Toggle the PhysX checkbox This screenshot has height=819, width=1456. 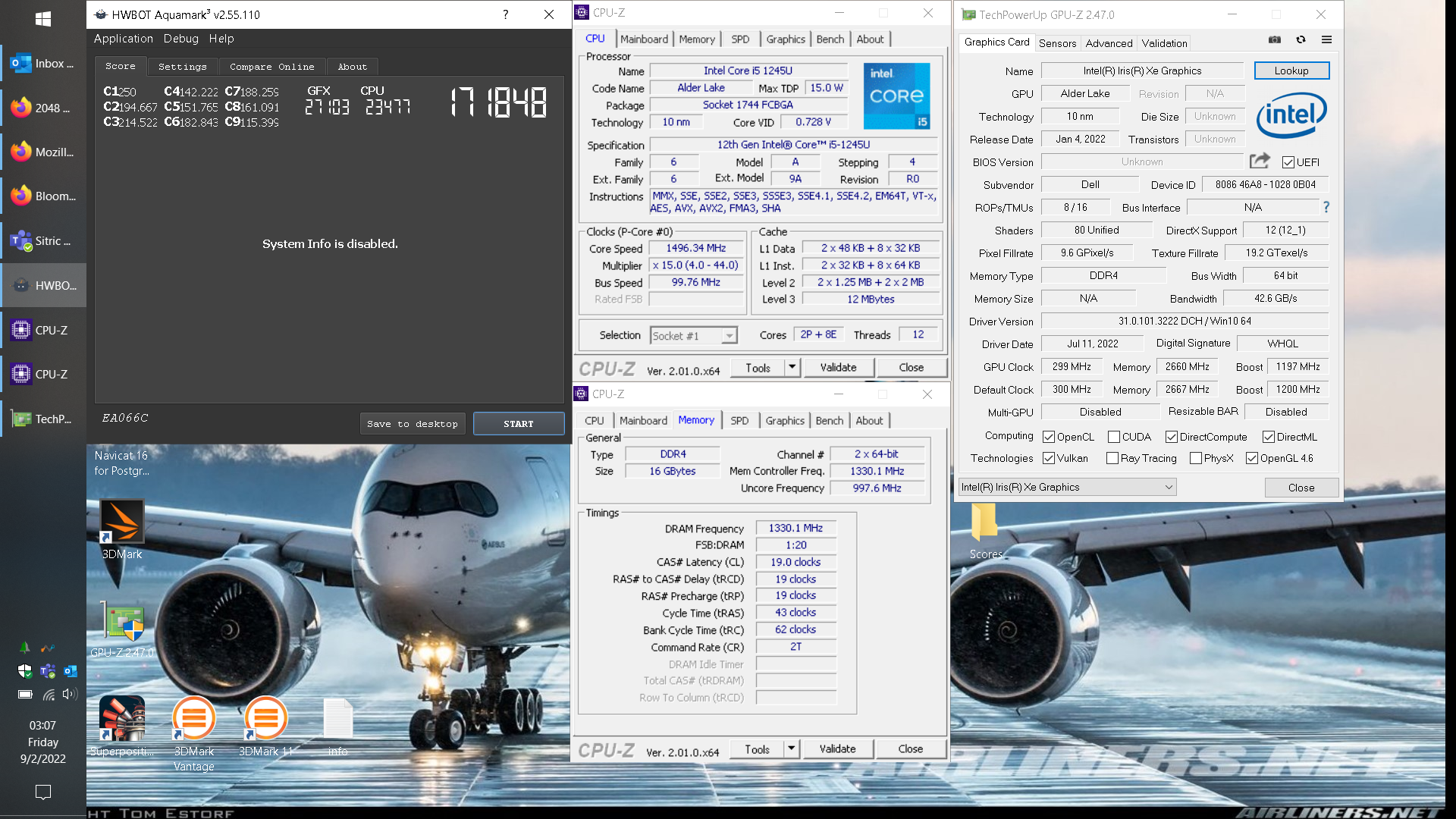pos(1196,458)
